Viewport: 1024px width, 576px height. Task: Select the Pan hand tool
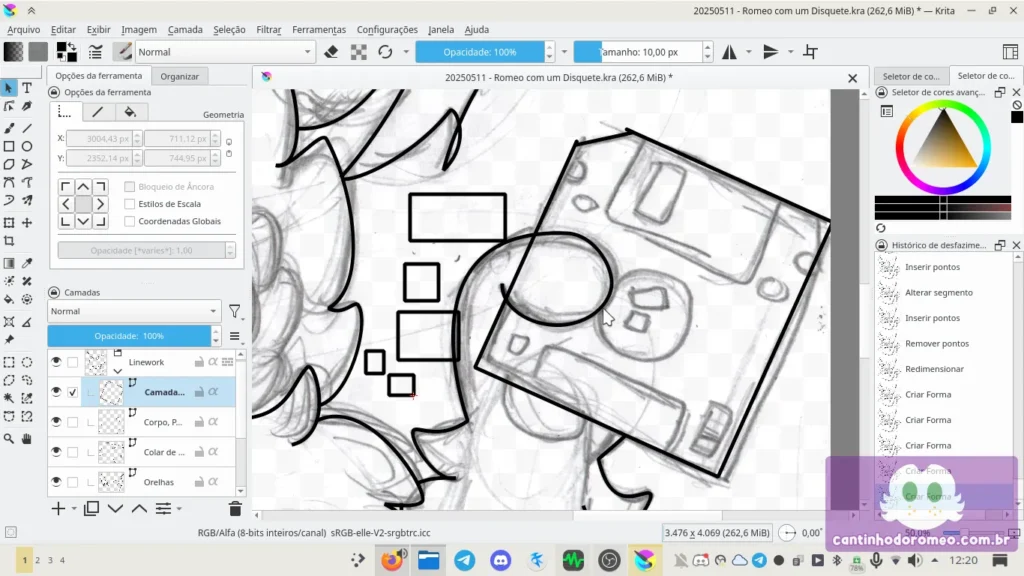[27, 439]
